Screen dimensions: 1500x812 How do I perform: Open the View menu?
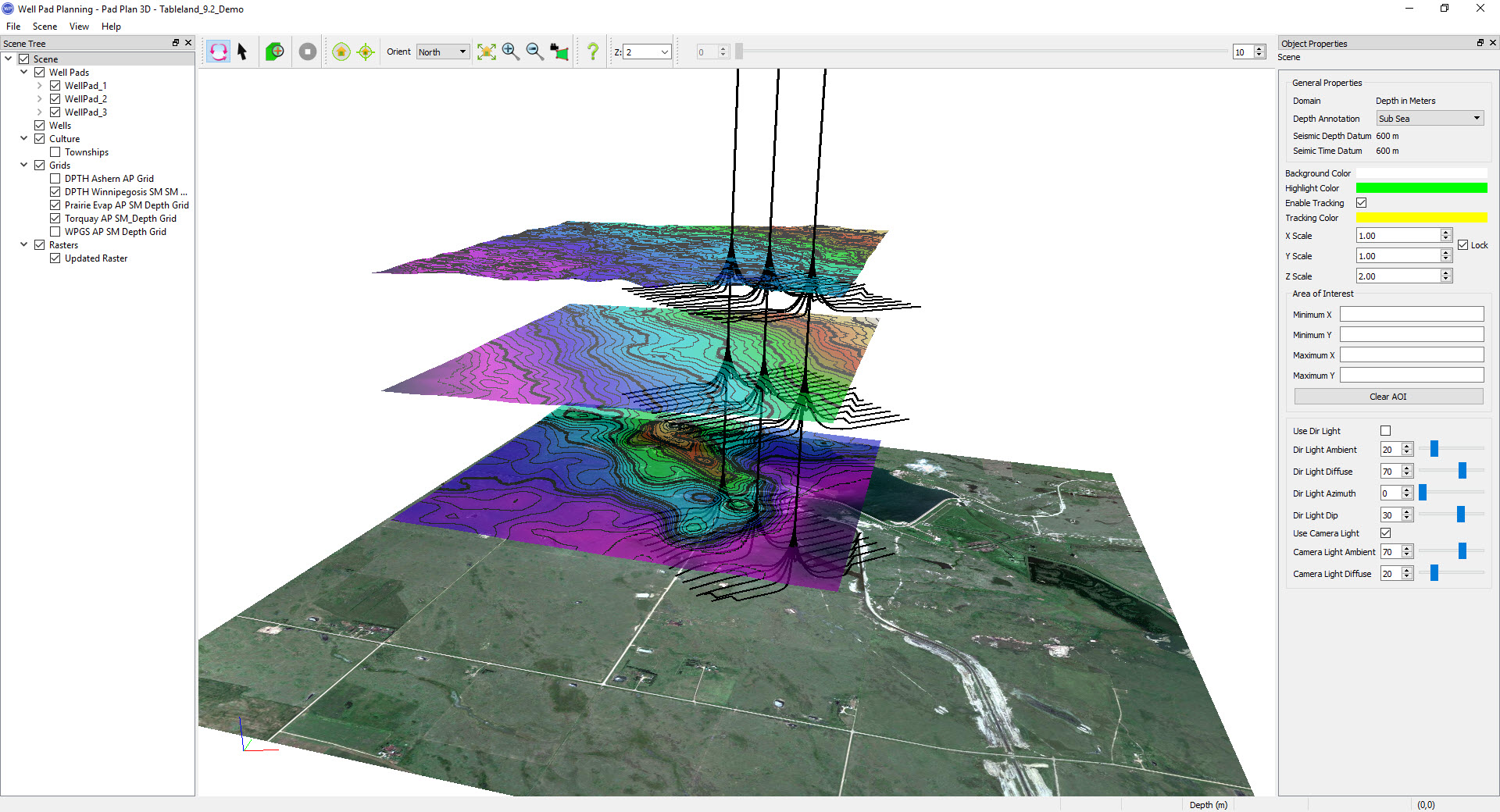[x=79, y=27]
